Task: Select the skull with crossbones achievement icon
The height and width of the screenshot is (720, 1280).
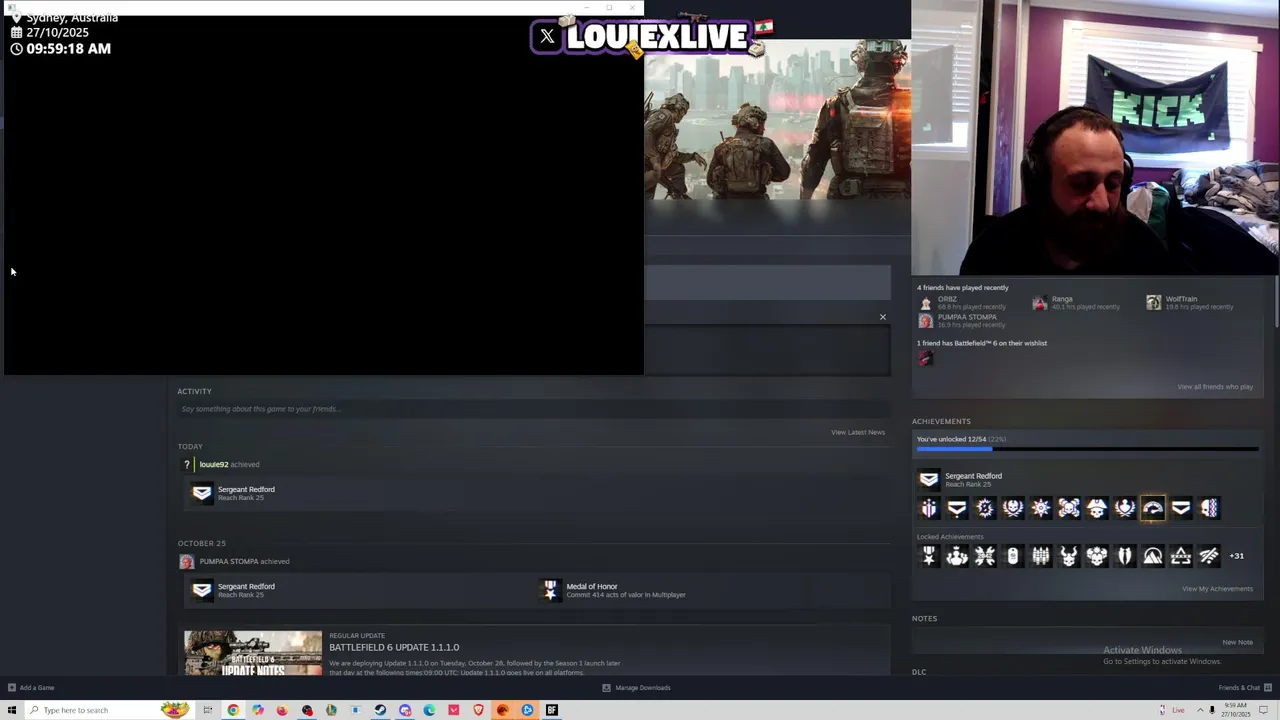Action: click(1069, 508)
